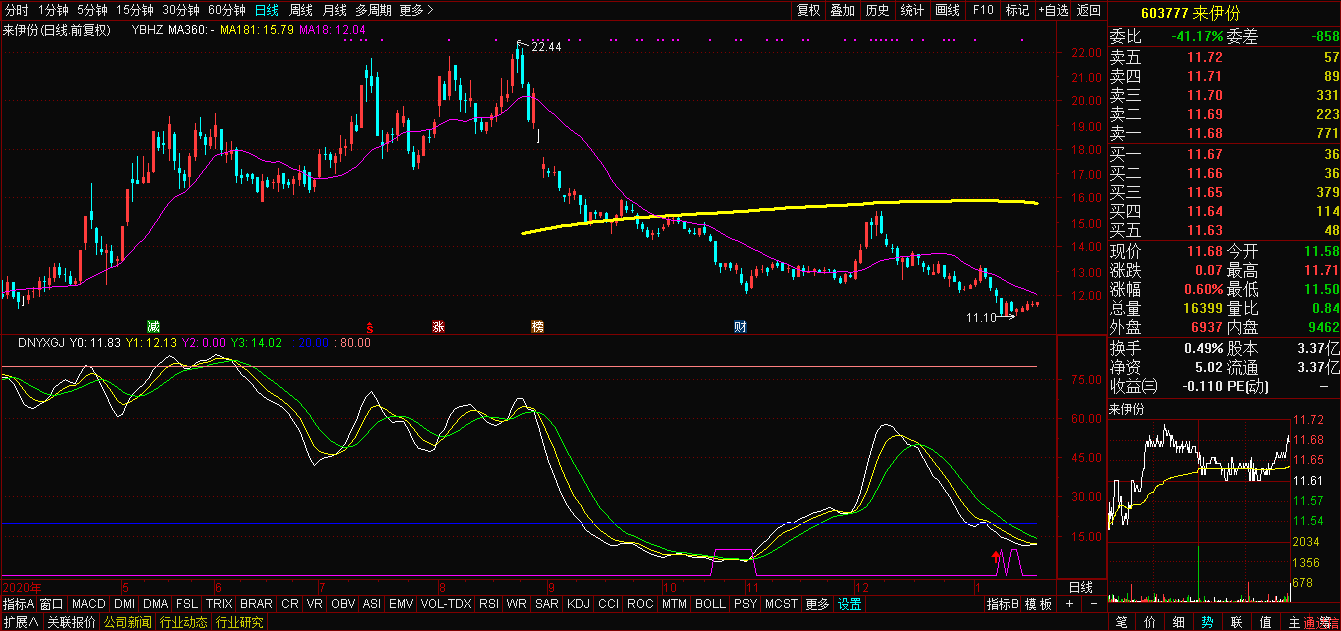Expand the 更多 periods dropdown at top
The width and height of the screenshot is (1341, 631).
(416, 10)
